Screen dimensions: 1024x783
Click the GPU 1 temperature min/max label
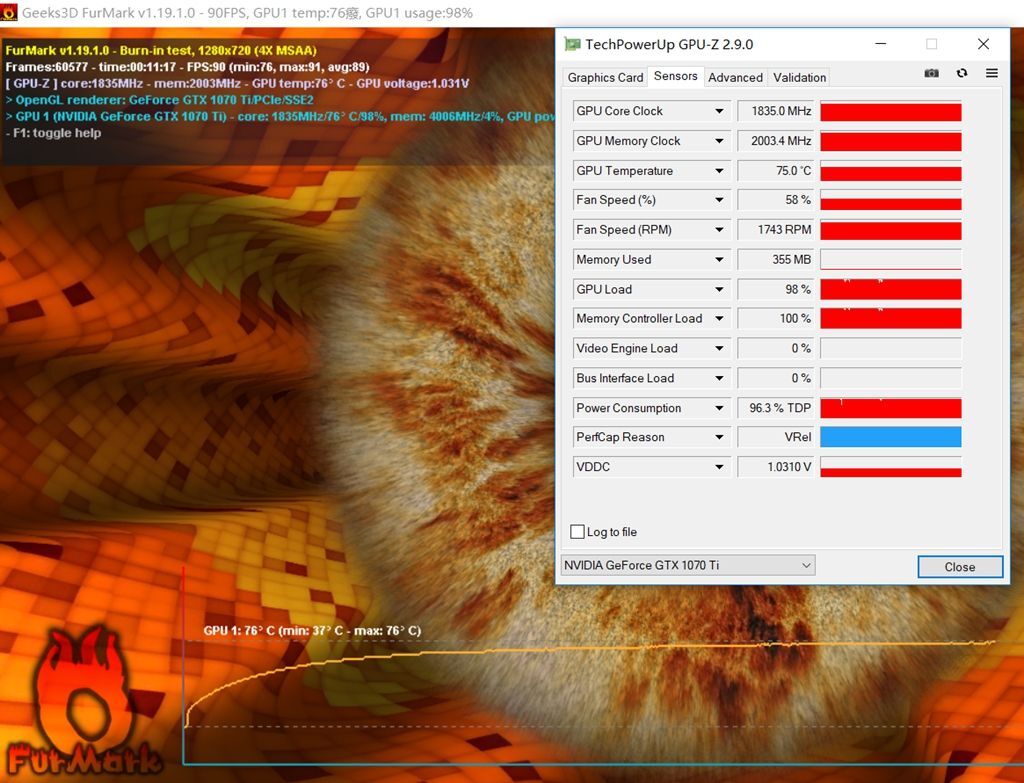pyautogui.click(x=312, y=631)
